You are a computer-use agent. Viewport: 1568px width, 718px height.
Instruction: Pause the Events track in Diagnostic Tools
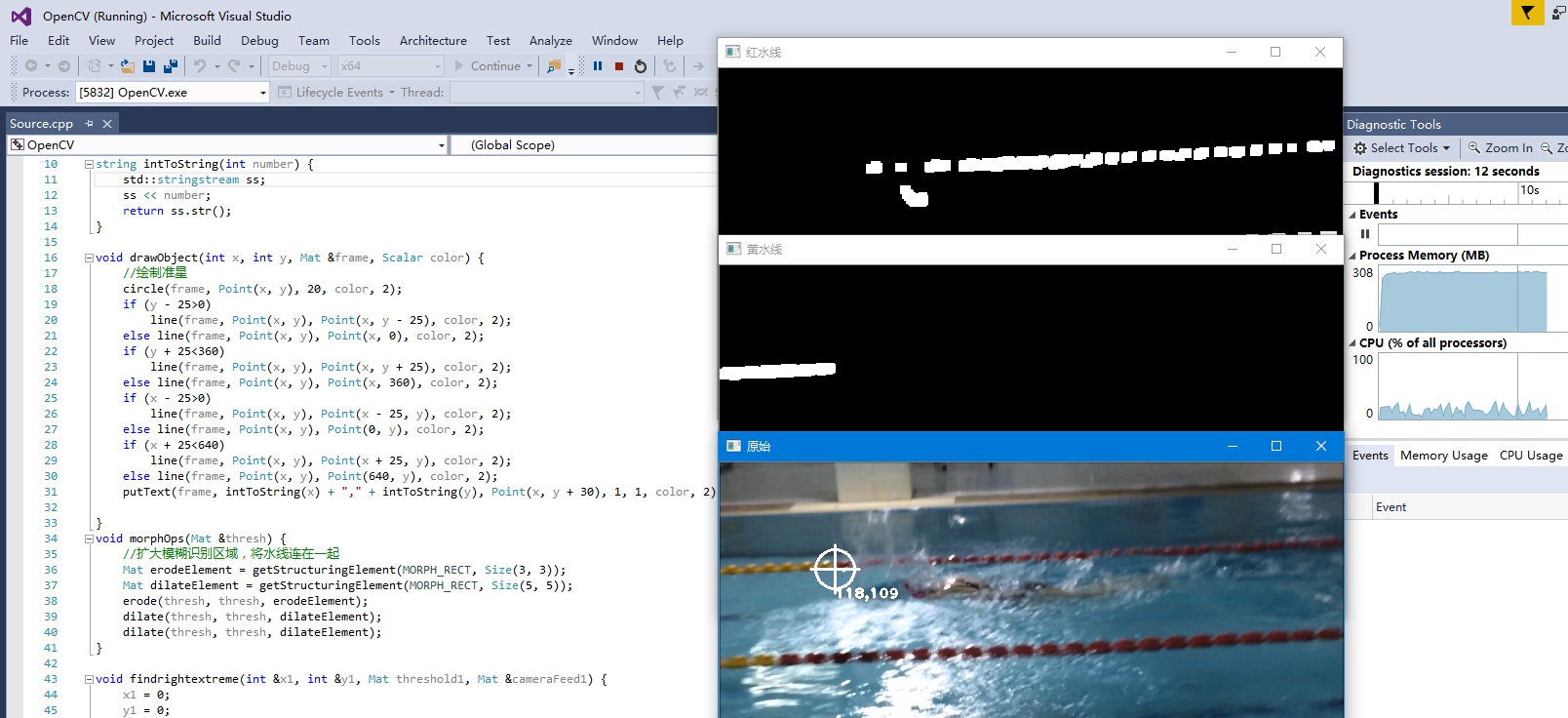[x=1365, y=234]
